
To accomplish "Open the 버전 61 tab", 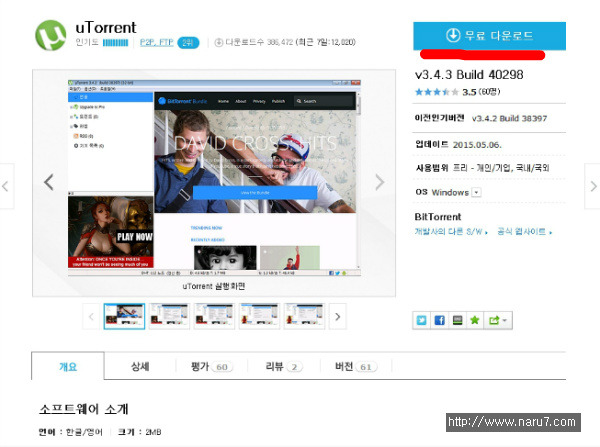I will 355,367.
